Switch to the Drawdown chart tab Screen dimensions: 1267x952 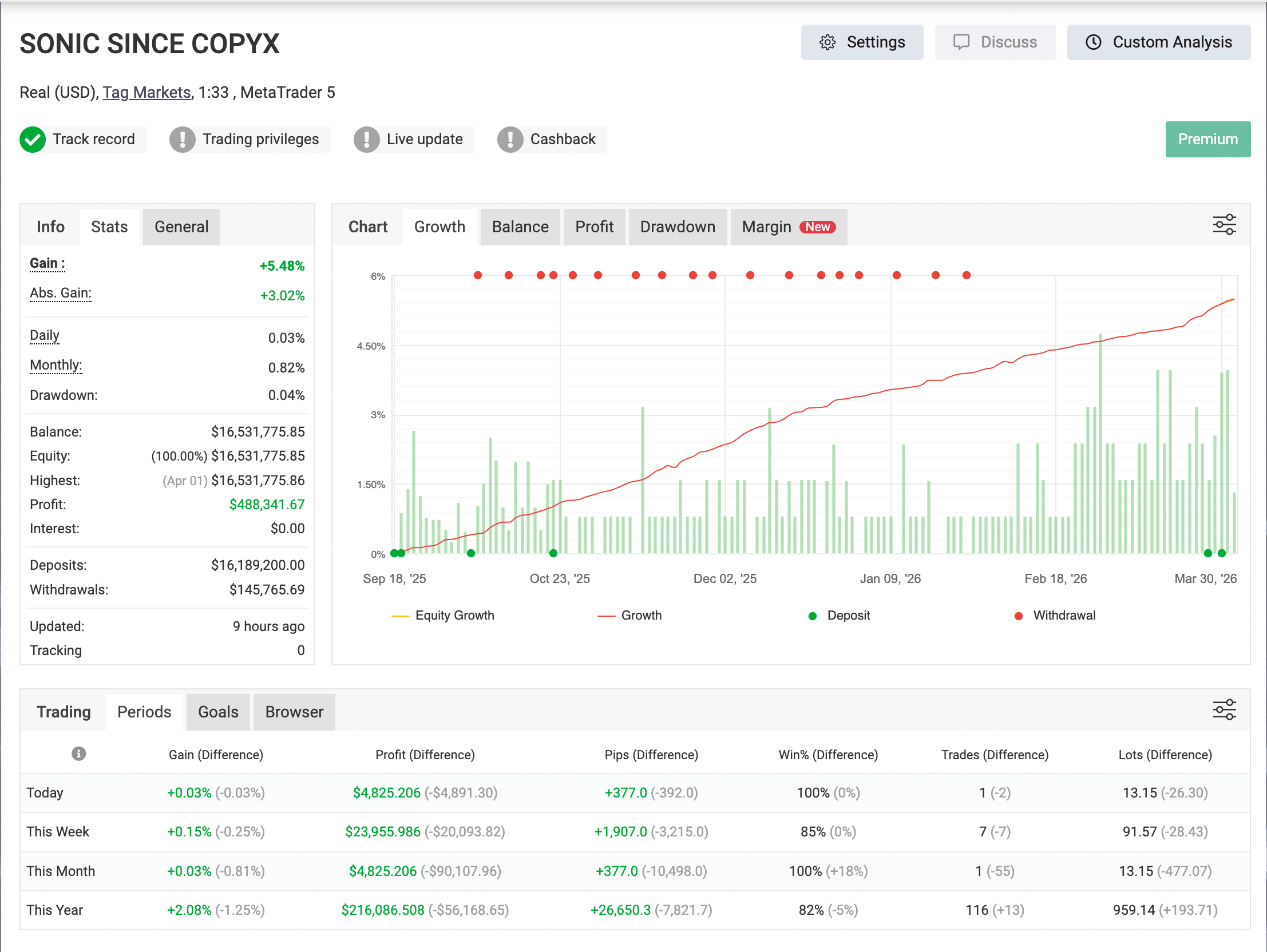click(677, 227)
